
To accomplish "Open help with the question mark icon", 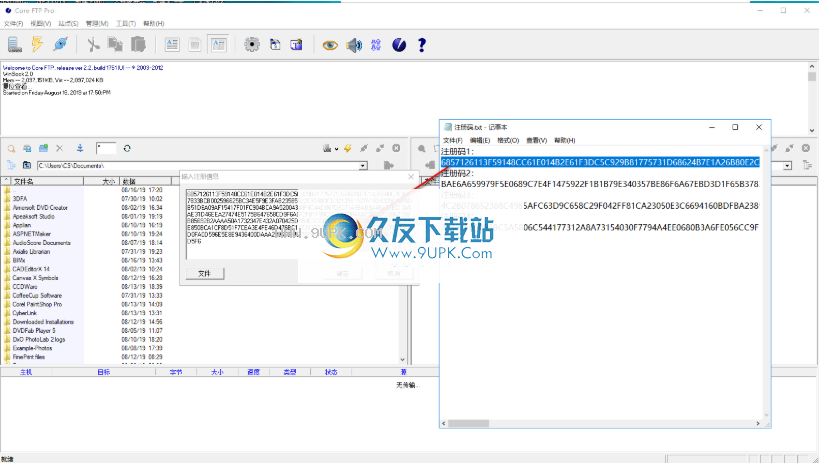I will click(x=422, y=45).
